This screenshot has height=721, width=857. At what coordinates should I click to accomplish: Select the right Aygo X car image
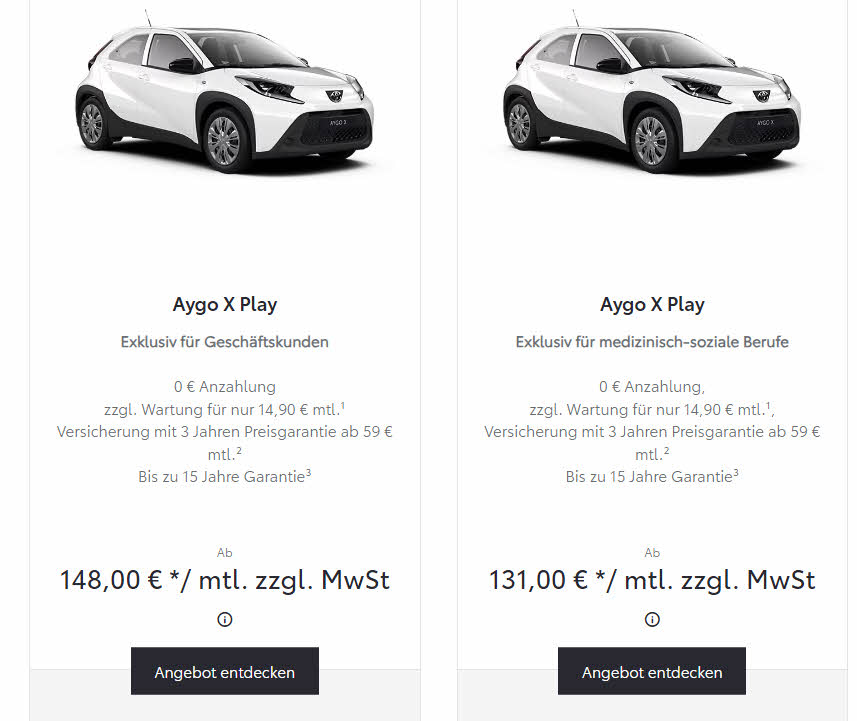point(652,93)
